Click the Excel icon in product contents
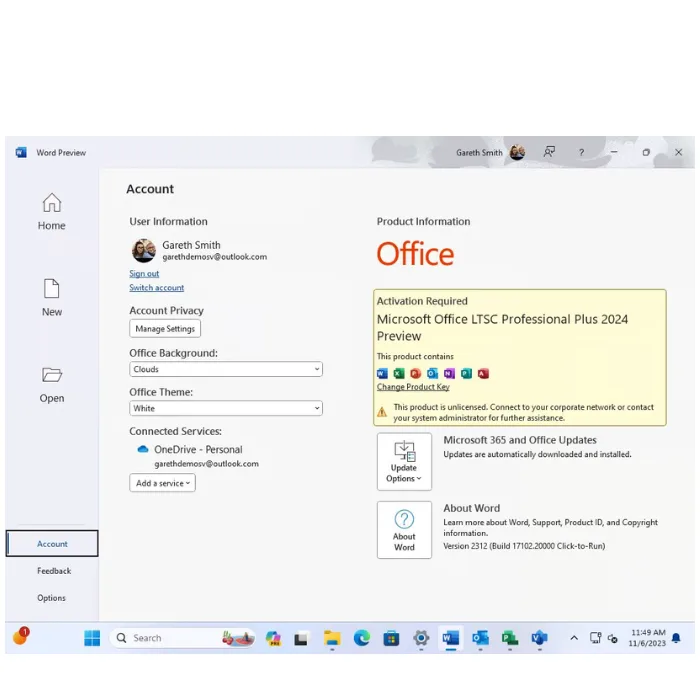This screenshot has height=700, width=700. point(399,373)
